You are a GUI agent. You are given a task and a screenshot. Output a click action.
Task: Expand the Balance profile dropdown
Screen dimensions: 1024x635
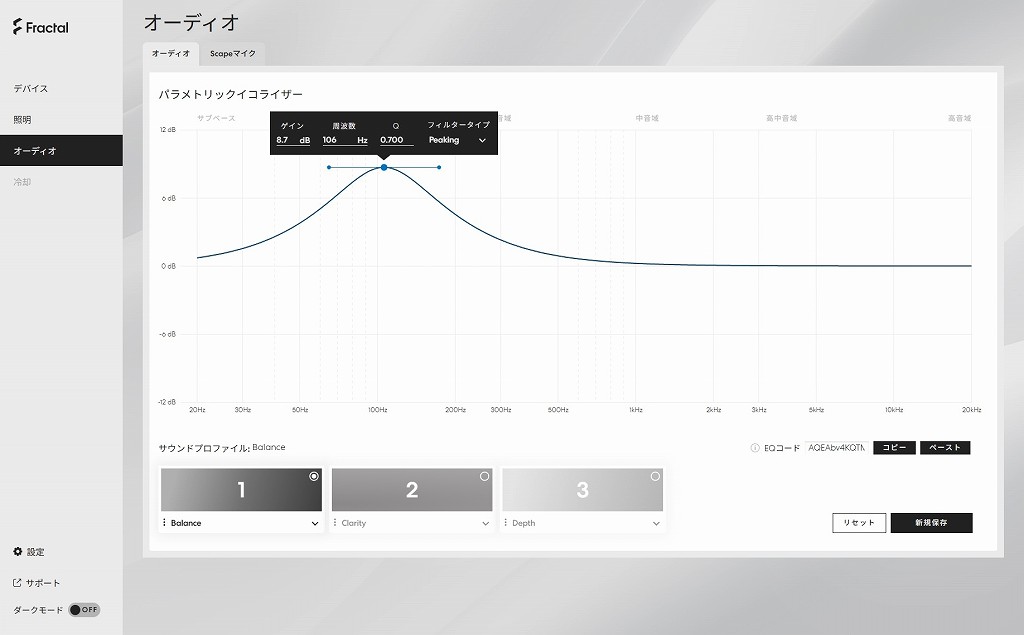tap(315, 523)
